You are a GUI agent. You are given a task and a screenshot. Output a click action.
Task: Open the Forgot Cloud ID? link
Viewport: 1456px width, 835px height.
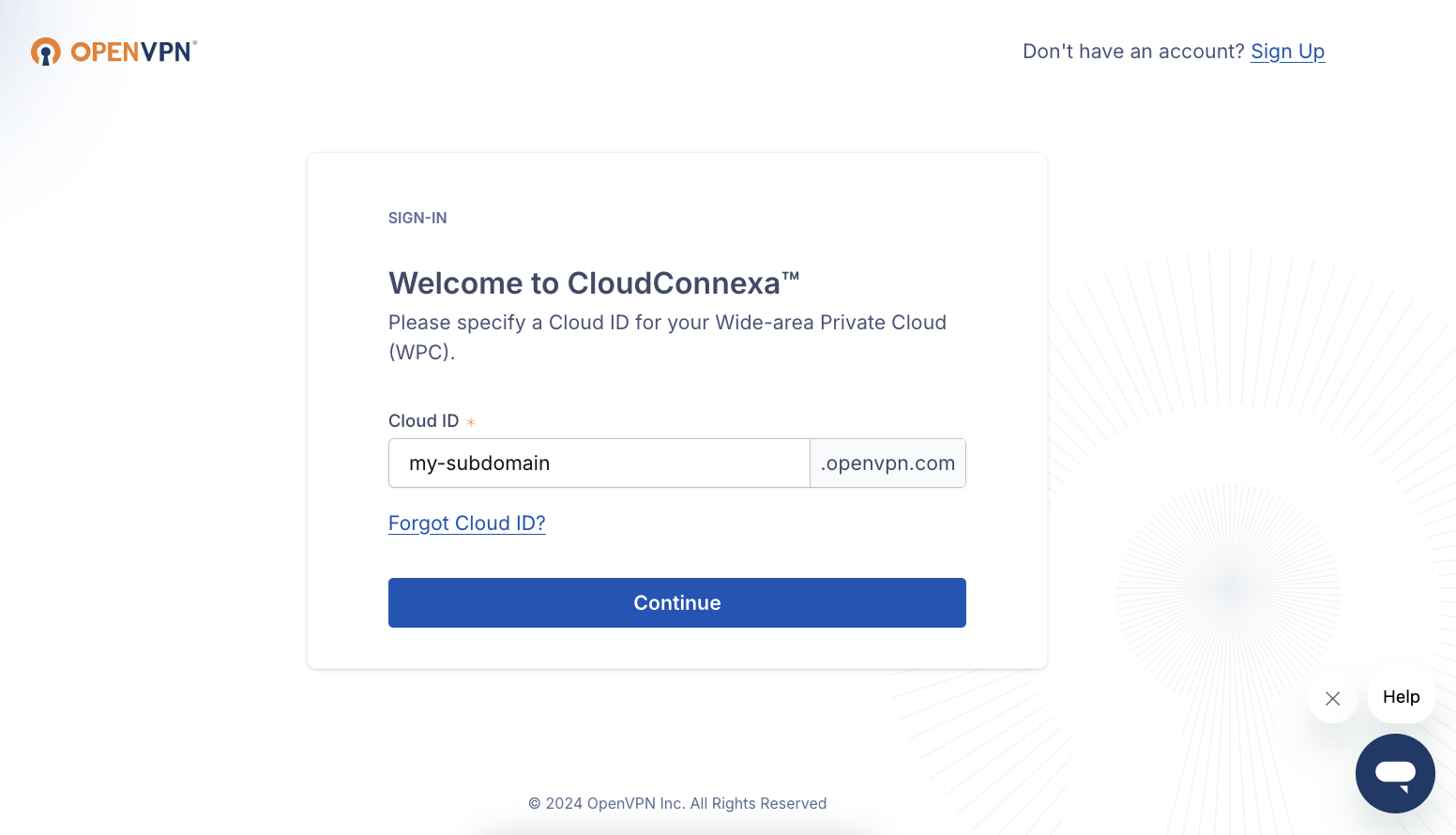point(467,524)
